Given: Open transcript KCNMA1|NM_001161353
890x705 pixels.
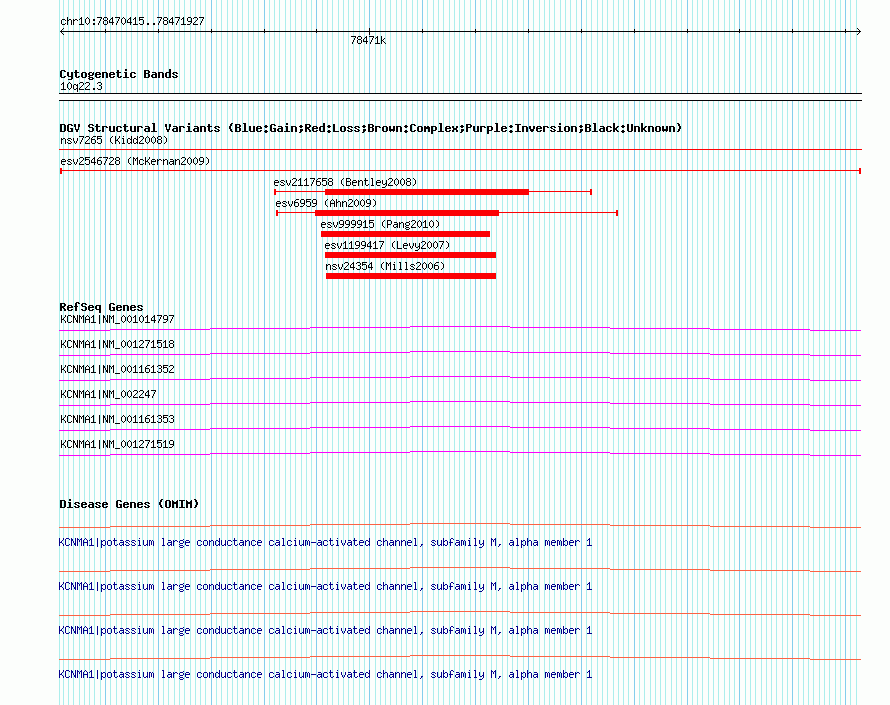Looking at the screenshot, I should pyautogui.click(x=117, y=419).
